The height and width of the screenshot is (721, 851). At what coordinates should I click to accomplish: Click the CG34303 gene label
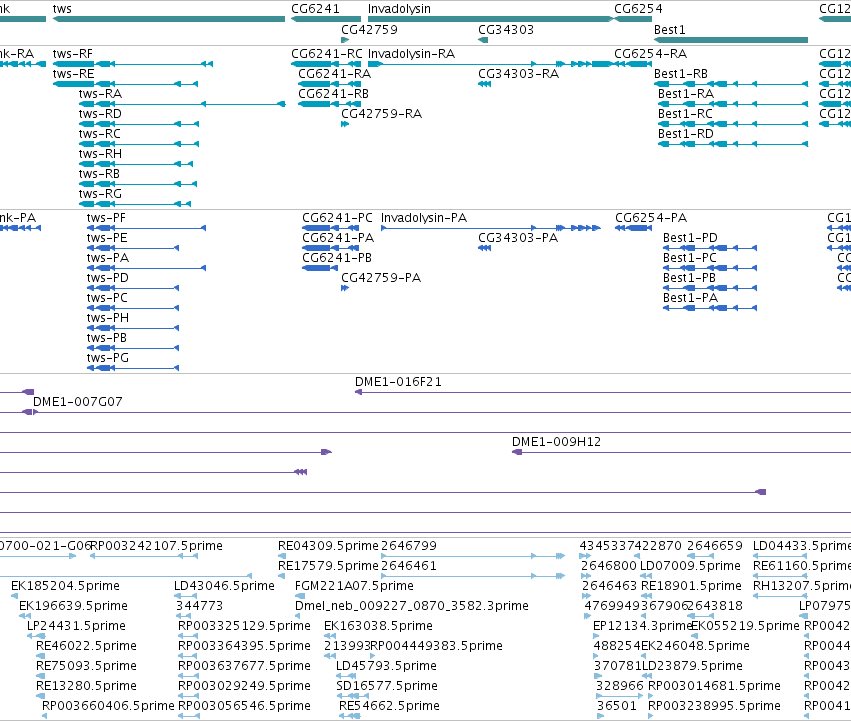(506, 29)
